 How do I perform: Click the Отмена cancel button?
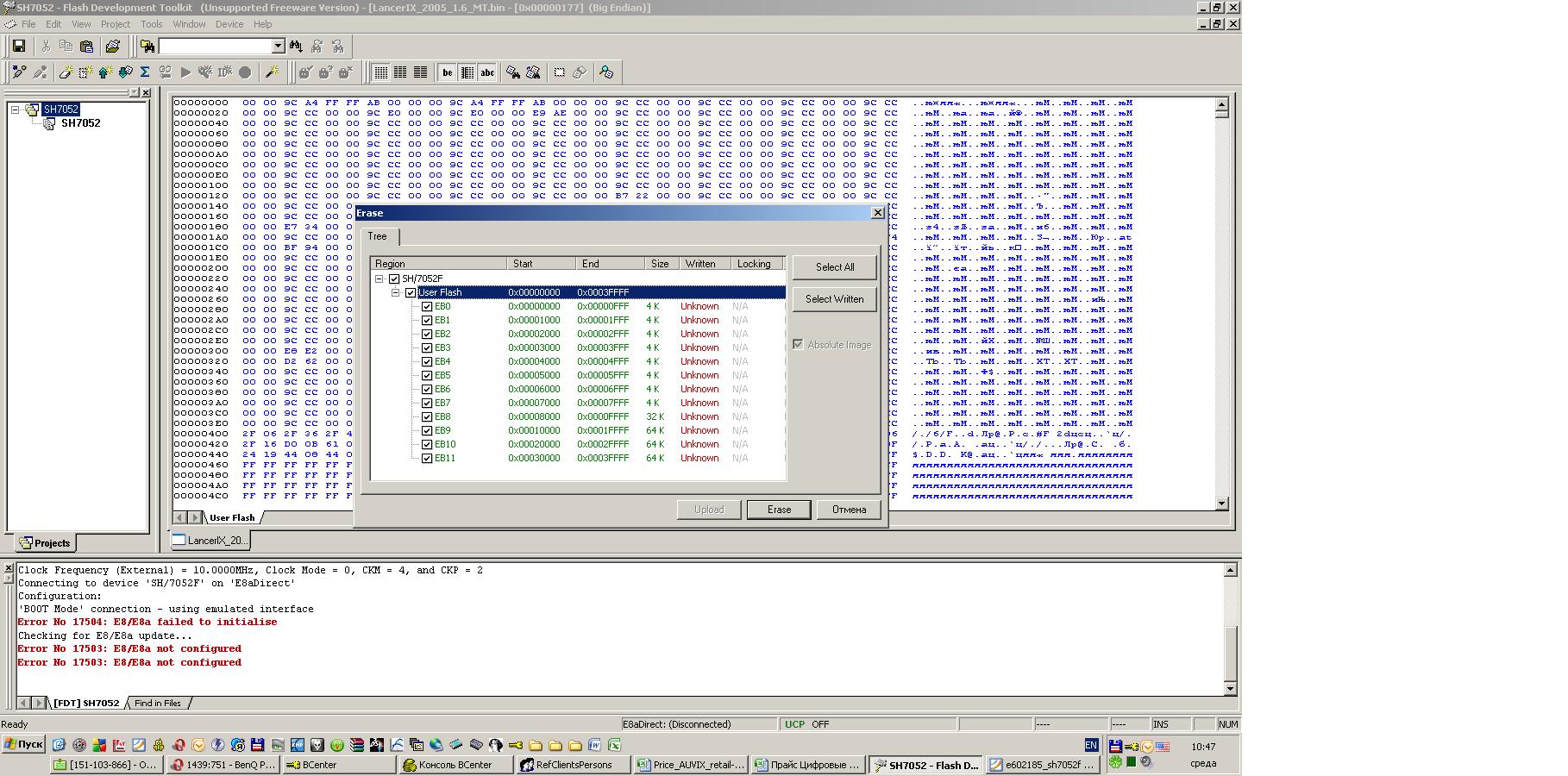pos(849,510)
